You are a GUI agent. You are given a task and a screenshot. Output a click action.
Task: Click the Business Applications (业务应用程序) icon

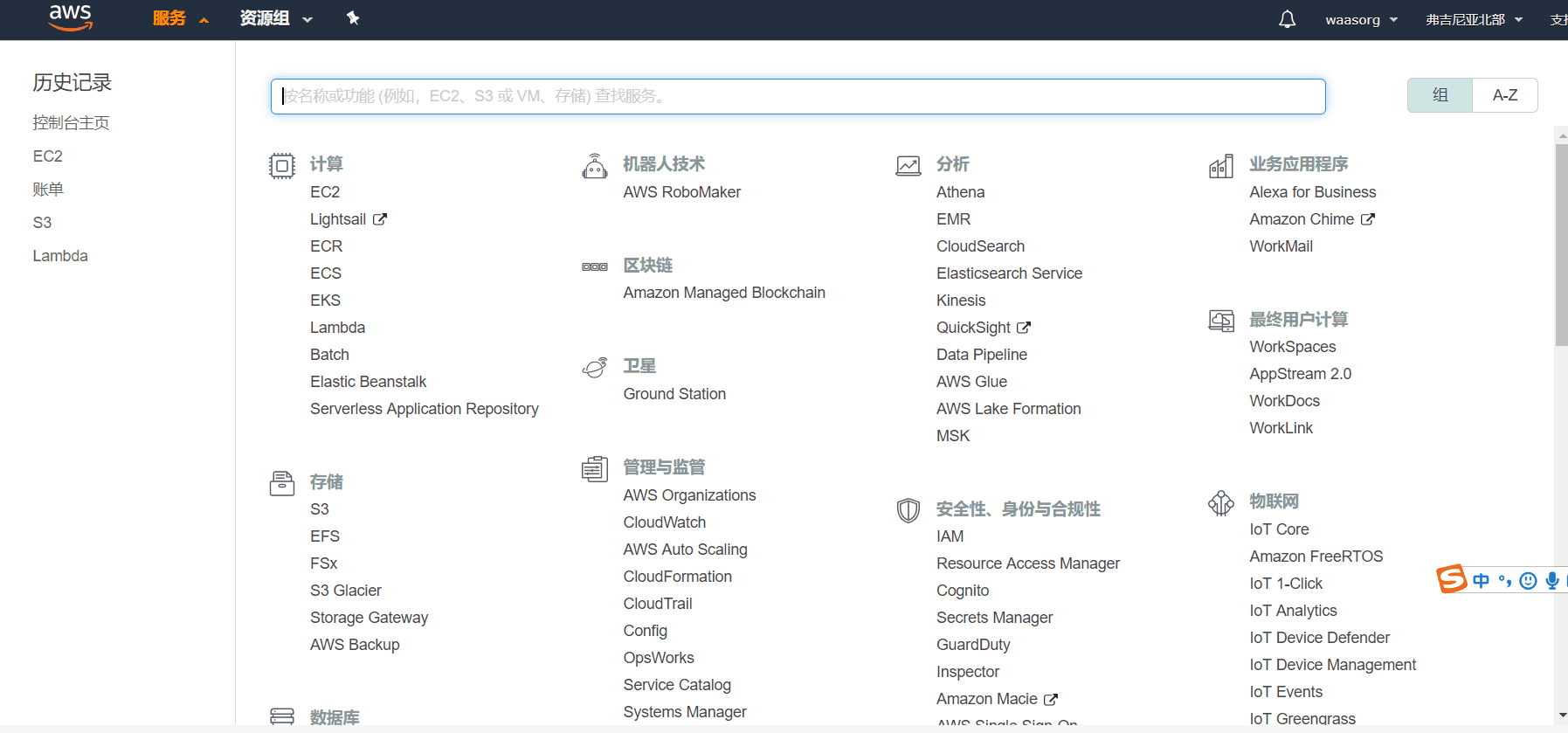click(1221, 166)
